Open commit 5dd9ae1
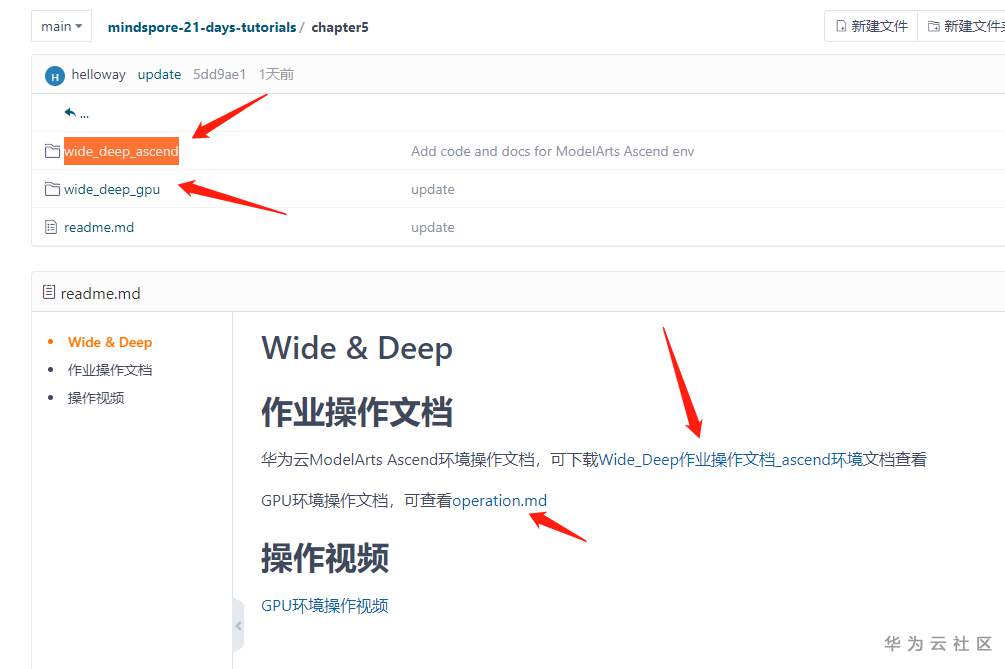Screen dimensions: 1005x669 (x=219, y=74)
